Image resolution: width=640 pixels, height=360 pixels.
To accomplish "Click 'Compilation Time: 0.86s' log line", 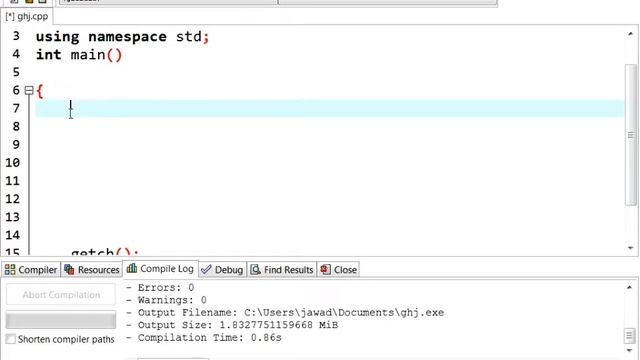I will 204,338.
